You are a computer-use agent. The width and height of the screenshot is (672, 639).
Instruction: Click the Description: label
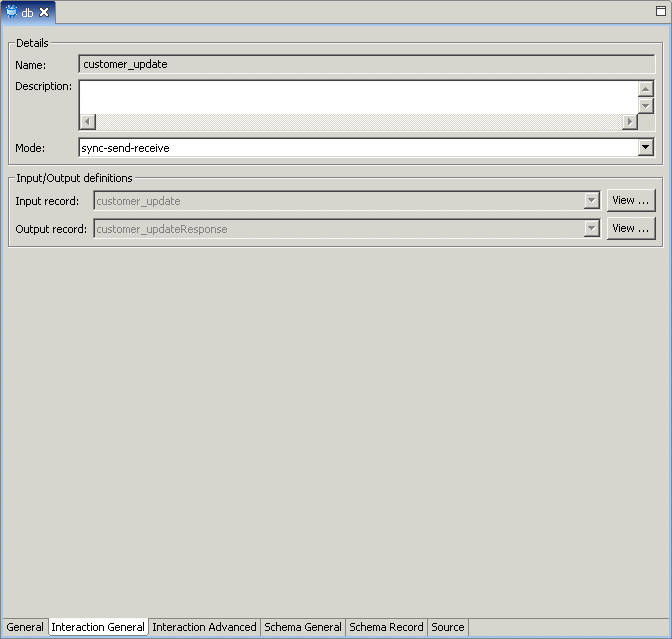click(x=43, y=87)
